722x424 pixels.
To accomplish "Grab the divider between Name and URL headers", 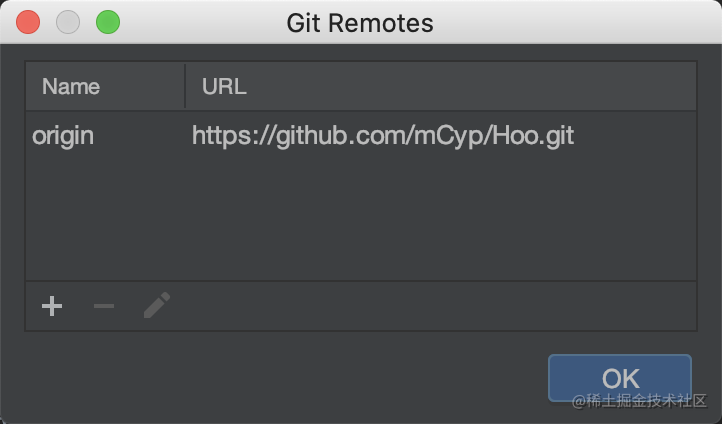I will tap(185, 86).
